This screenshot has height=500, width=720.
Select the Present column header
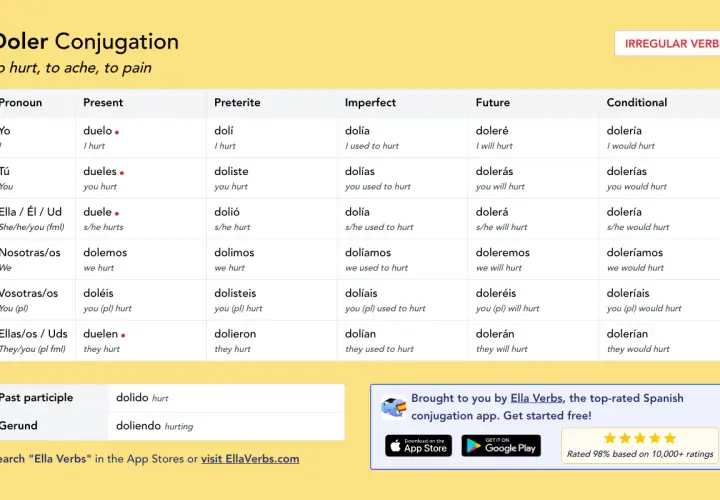pyautogui.click(x=103, y=102)
